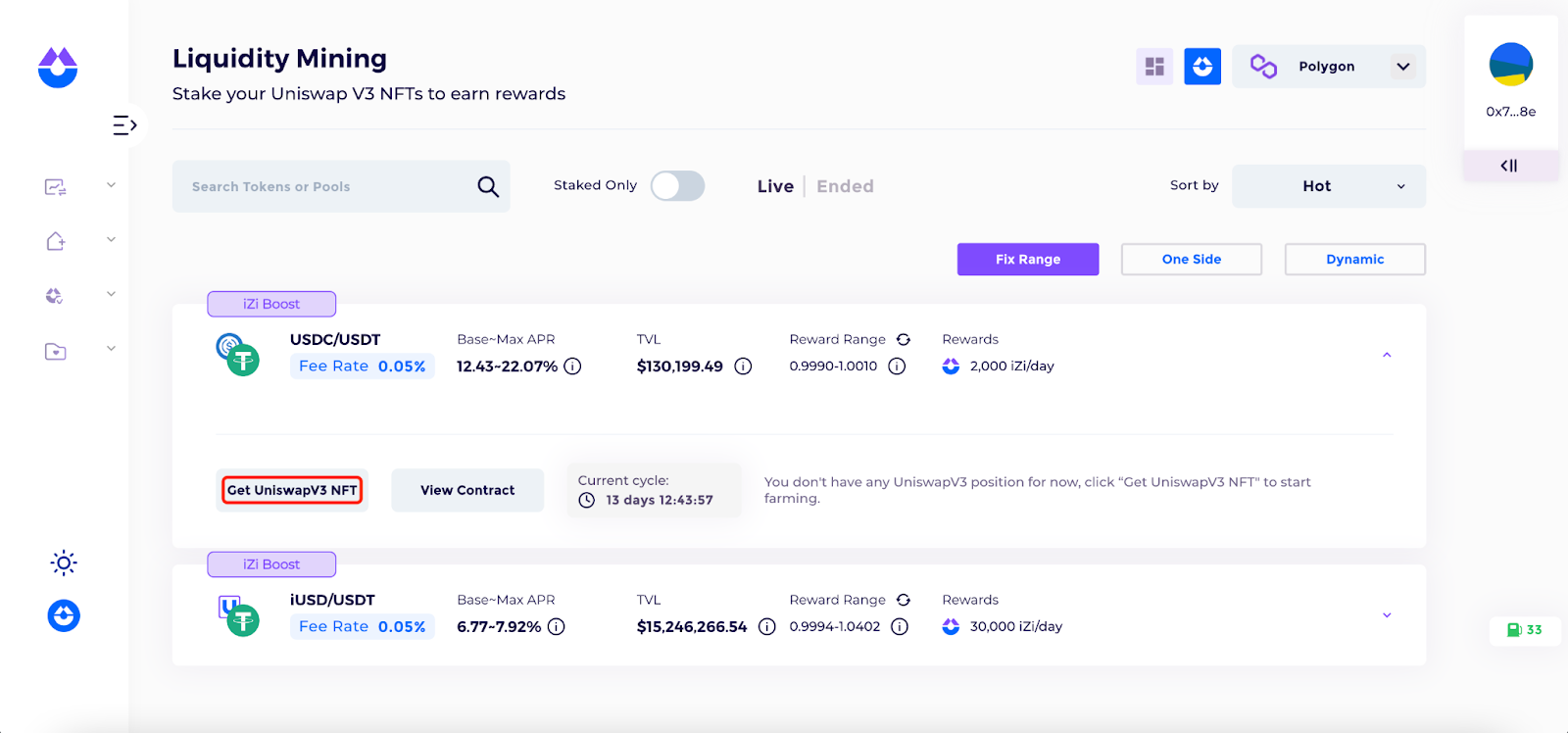Select the One Side tab
This screenshot has width=1568, height=733.
coord(1192,260)
